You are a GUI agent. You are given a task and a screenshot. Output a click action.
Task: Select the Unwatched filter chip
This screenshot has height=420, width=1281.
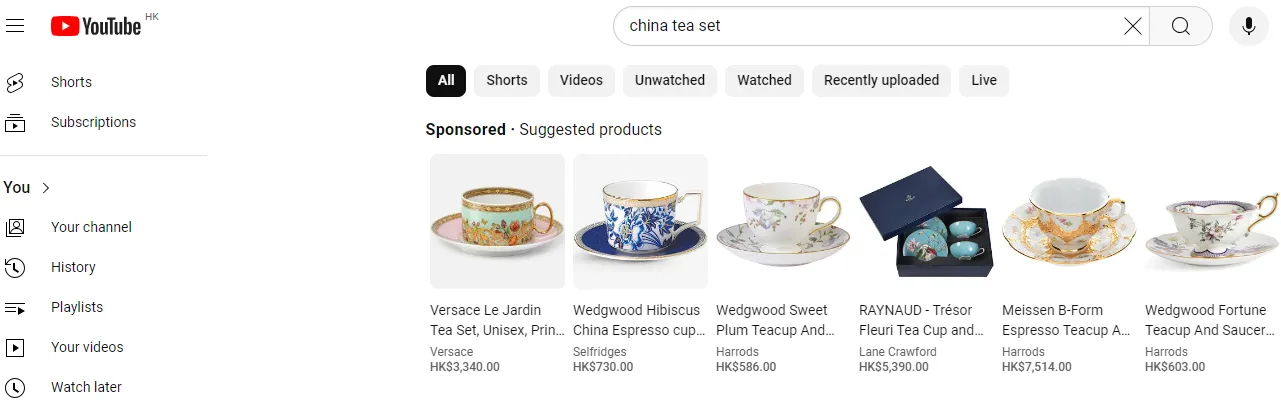tap(670, 80)
